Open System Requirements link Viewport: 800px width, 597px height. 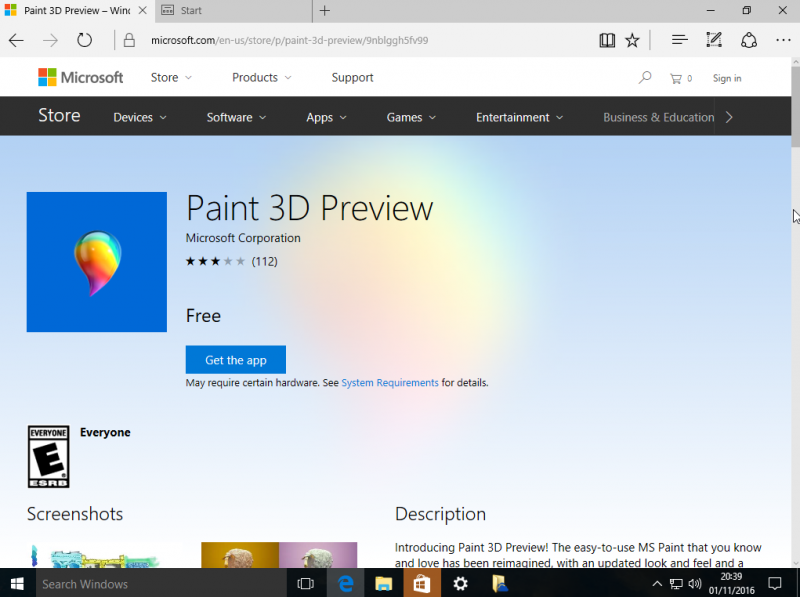click(x=390, y=383)
